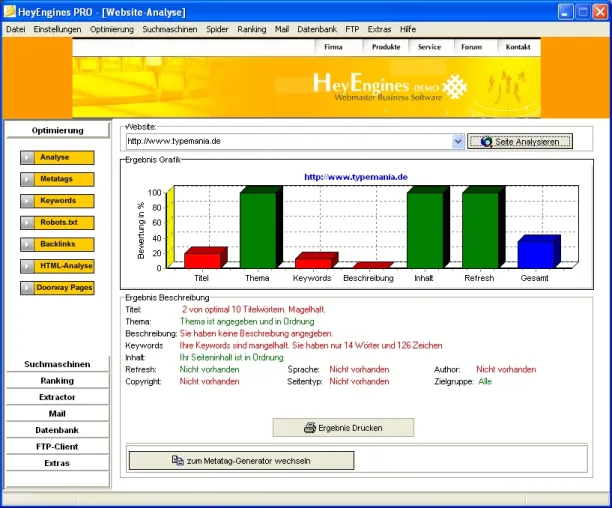Click the arrow icon beside Keywords

click(27, 201)
